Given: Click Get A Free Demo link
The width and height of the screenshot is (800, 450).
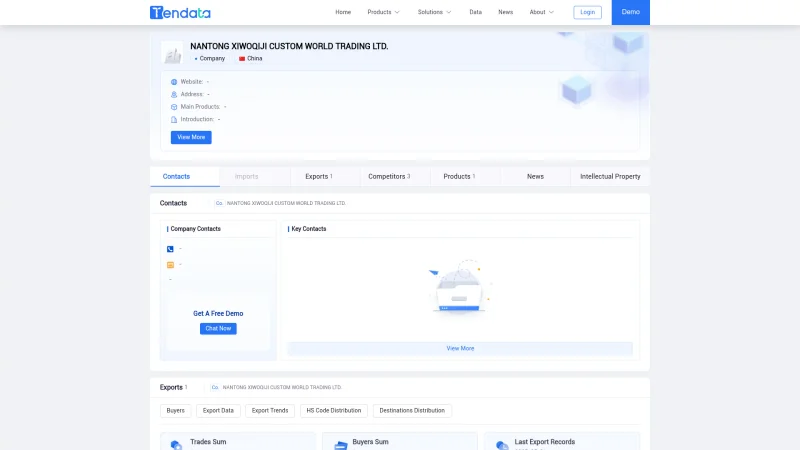Looking at the screenshot, I should tap(218, 314).
